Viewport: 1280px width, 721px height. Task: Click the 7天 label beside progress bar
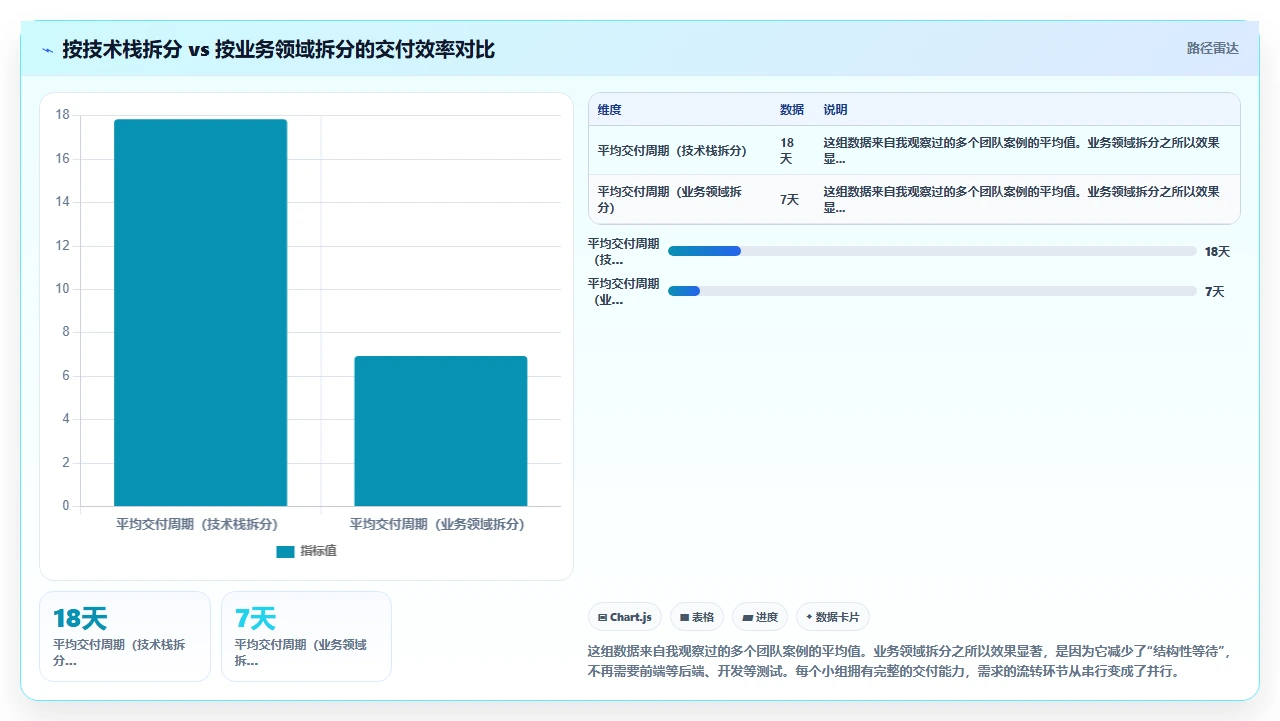click(1214, 292)
